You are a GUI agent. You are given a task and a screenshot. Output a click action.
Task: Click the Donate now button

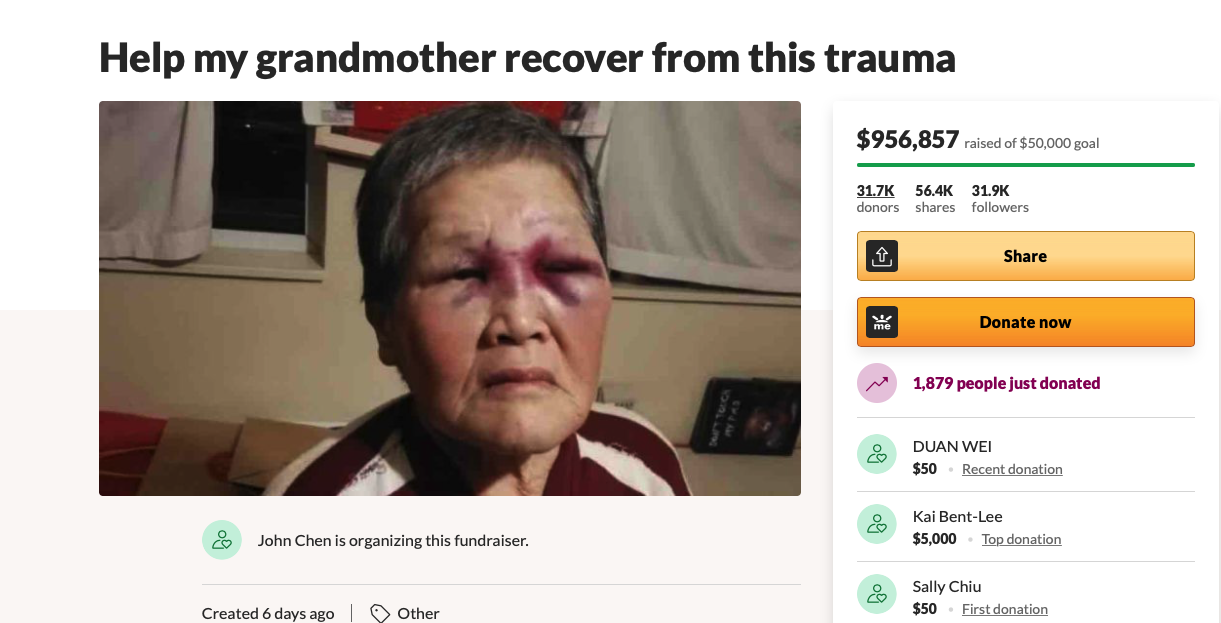tap(1026, 322)
